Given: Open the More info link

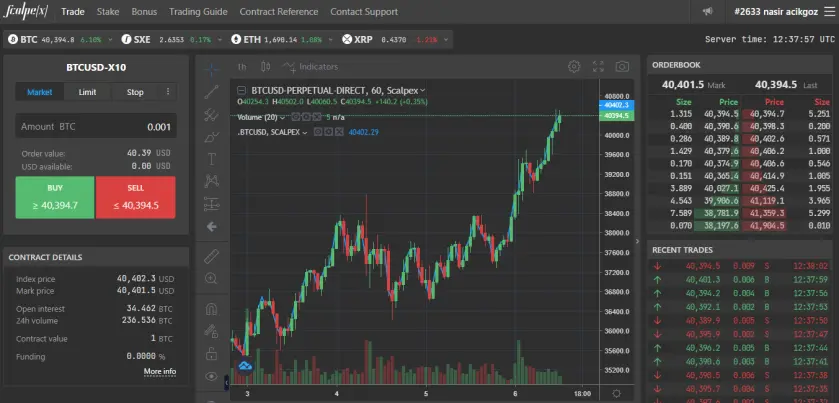Looking at the screenshot, I should point(159,371).
